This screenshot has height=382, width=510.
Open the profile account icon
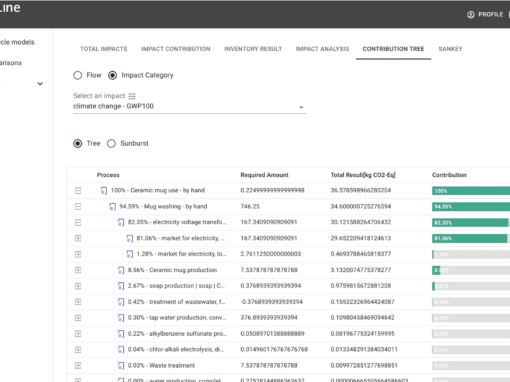click(471, 15)
